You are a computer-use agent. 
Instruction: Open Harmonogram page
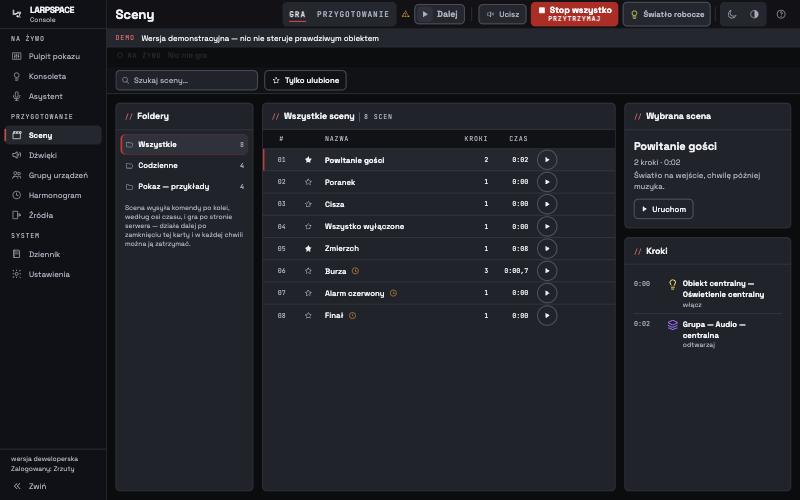click(x=53, y=195)
